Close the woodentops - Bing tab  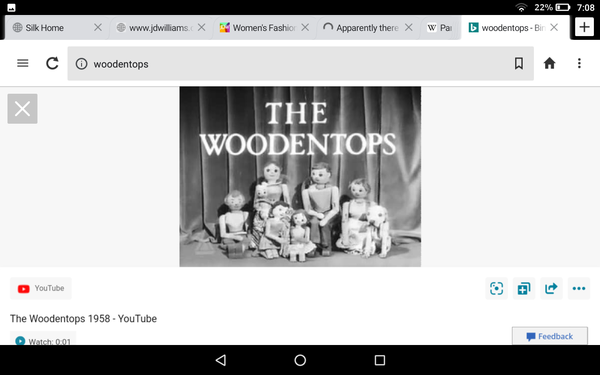click(554, 27)
